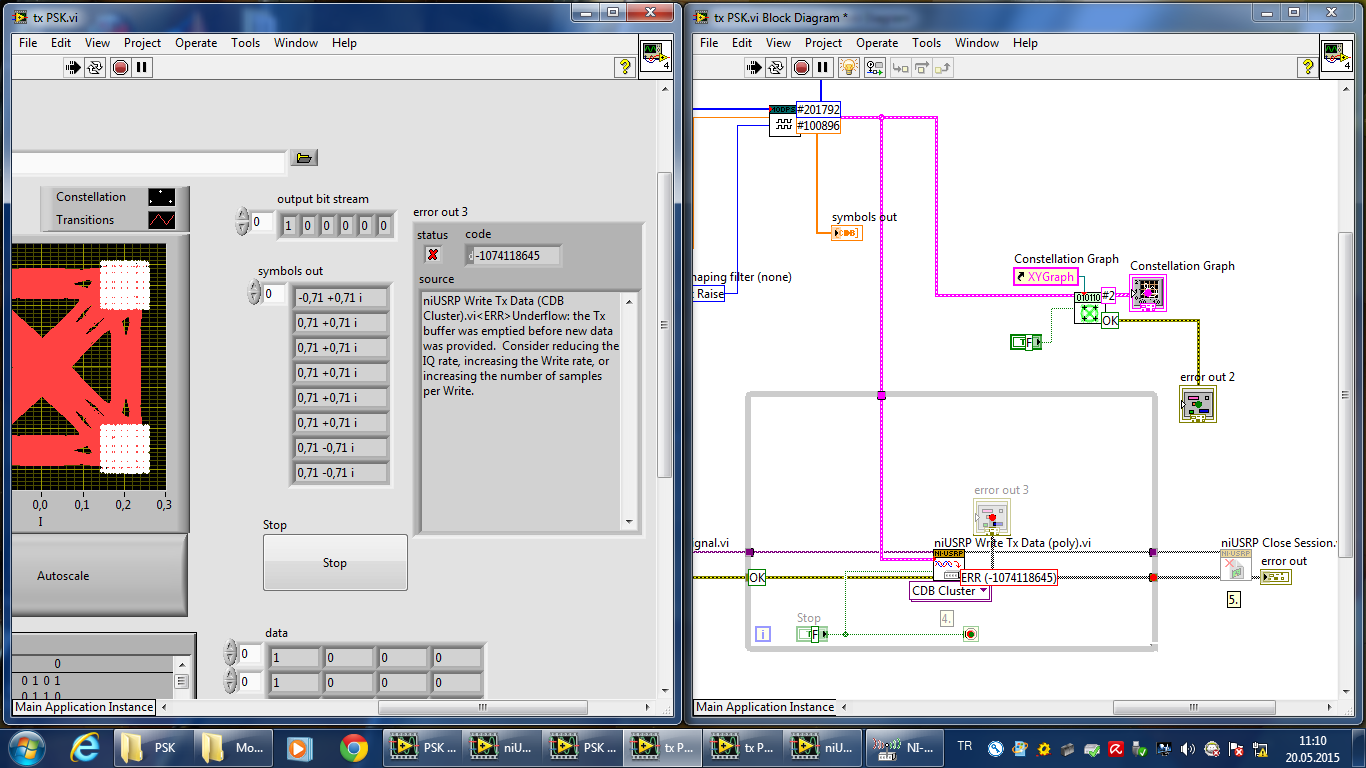
Task: Select the loop iteration terminal i
Action: point(764,634)
